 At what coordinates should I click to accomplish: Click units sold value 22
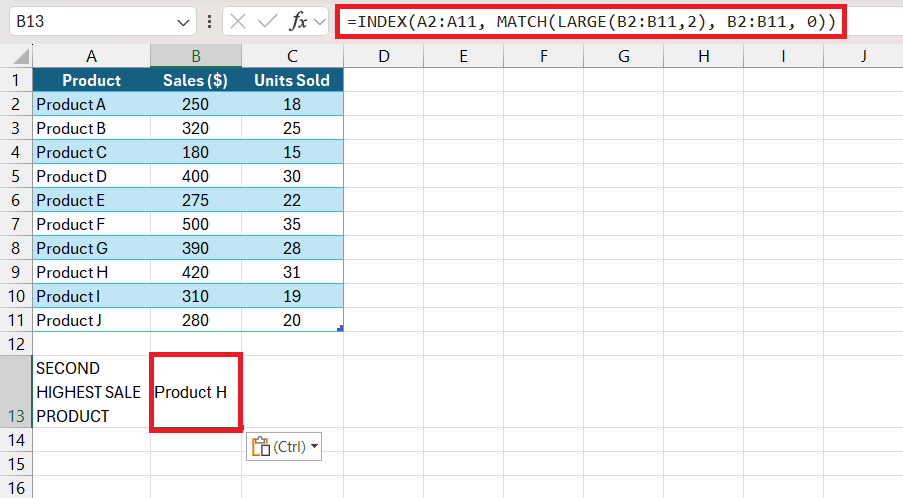click(293, 200)
